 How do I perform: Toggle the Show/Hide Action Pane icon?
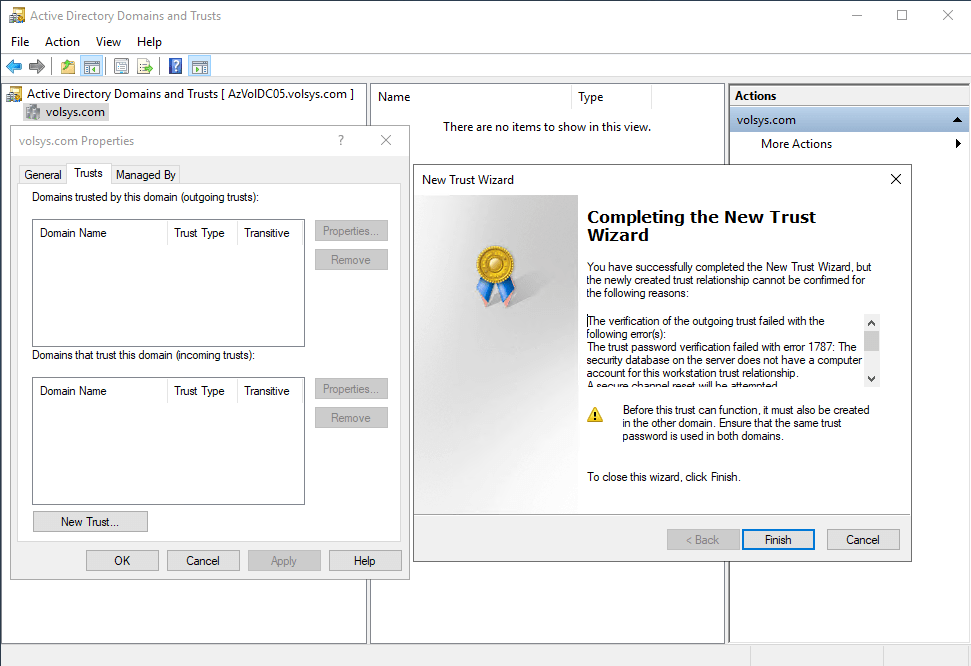click(x=199, y=67)
